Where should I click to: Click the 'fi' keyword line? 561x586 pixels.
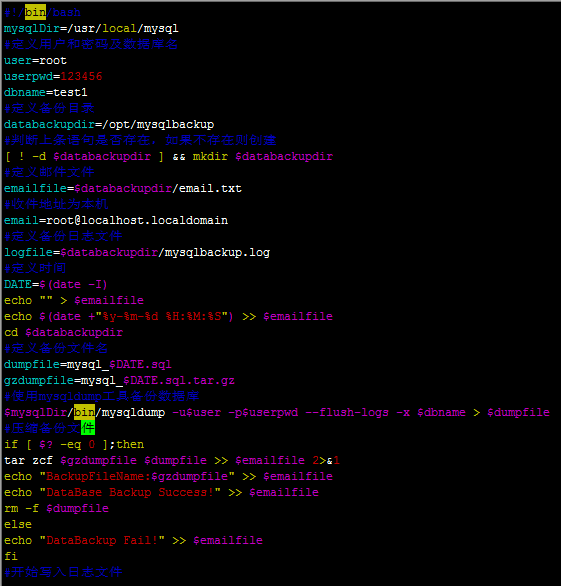pos(11,556)
